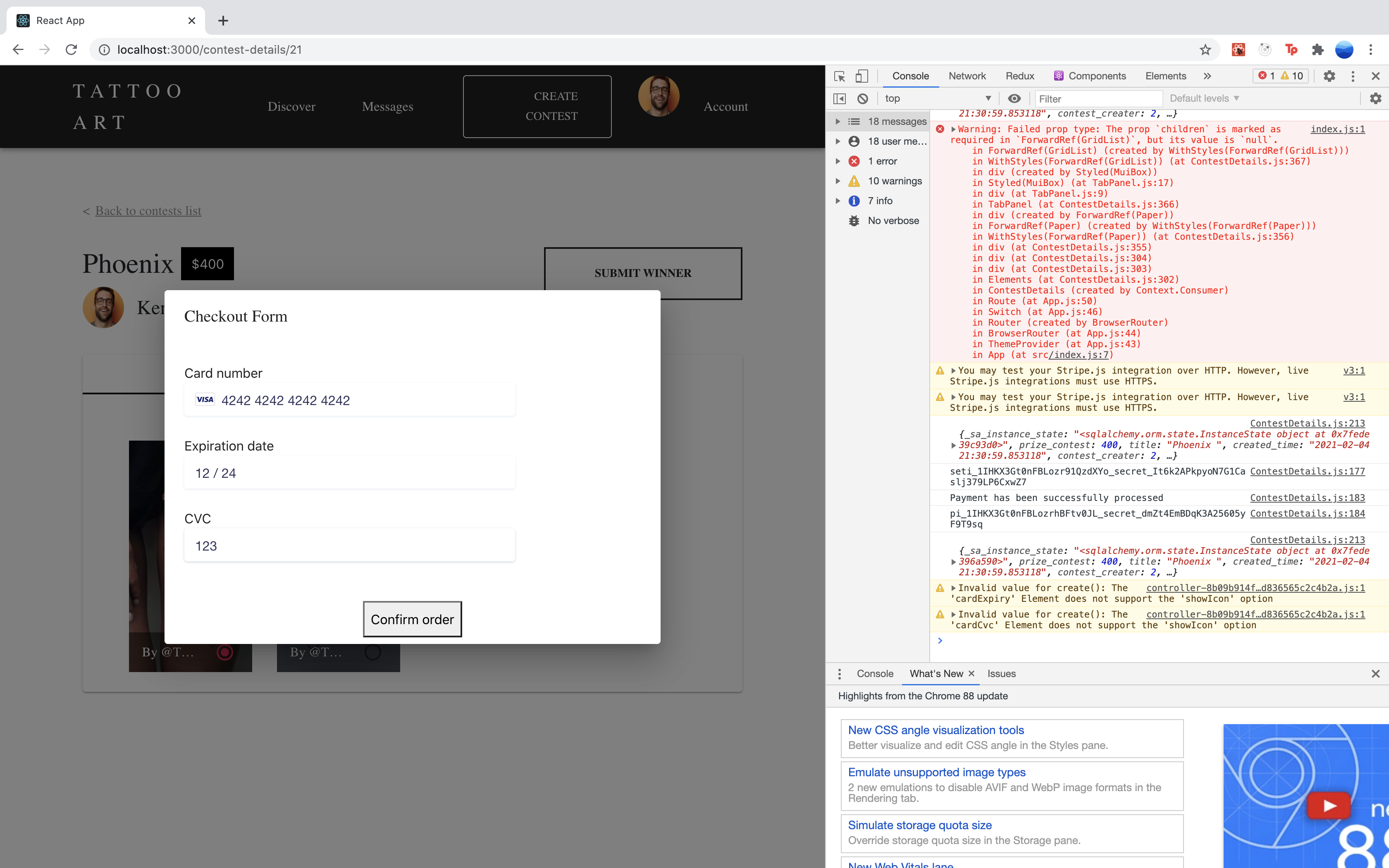Clear the console with the ban icon
The image size is (1389, 868).
point(863,99)
